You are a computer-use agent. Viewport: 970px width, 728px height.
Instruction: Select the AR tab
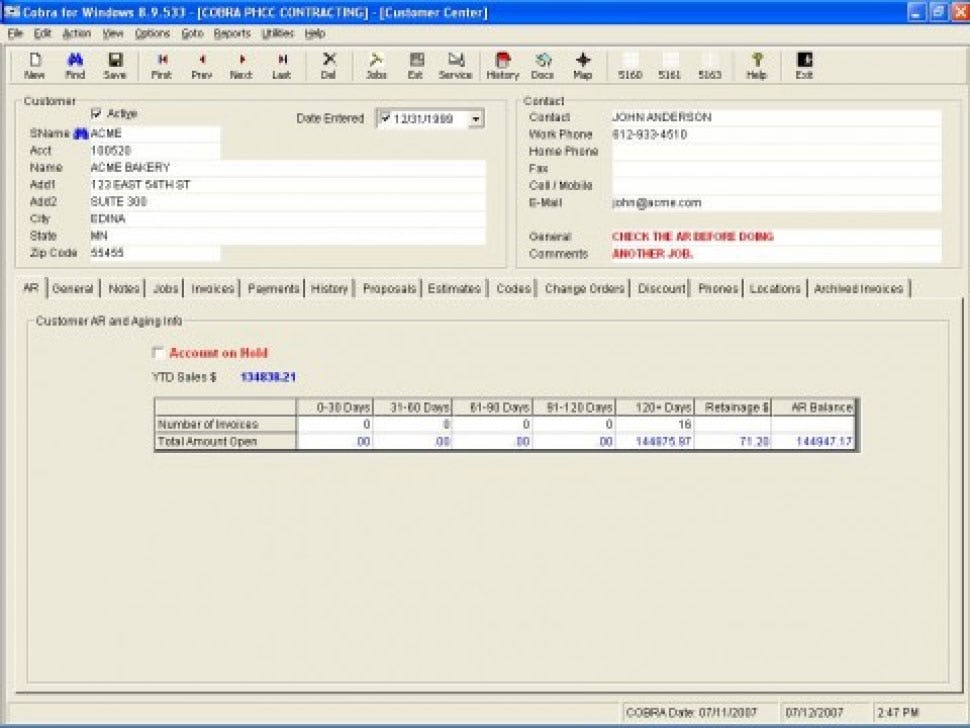click(x=31, y=288)
